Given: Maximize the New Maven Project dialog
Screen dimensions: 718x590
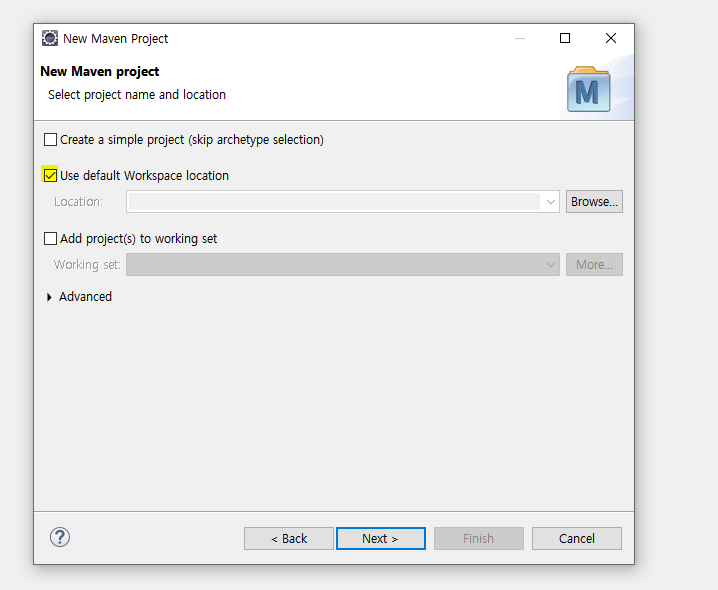Looking at the screenshot, I should pyautogui.click(x=565, y=38).
